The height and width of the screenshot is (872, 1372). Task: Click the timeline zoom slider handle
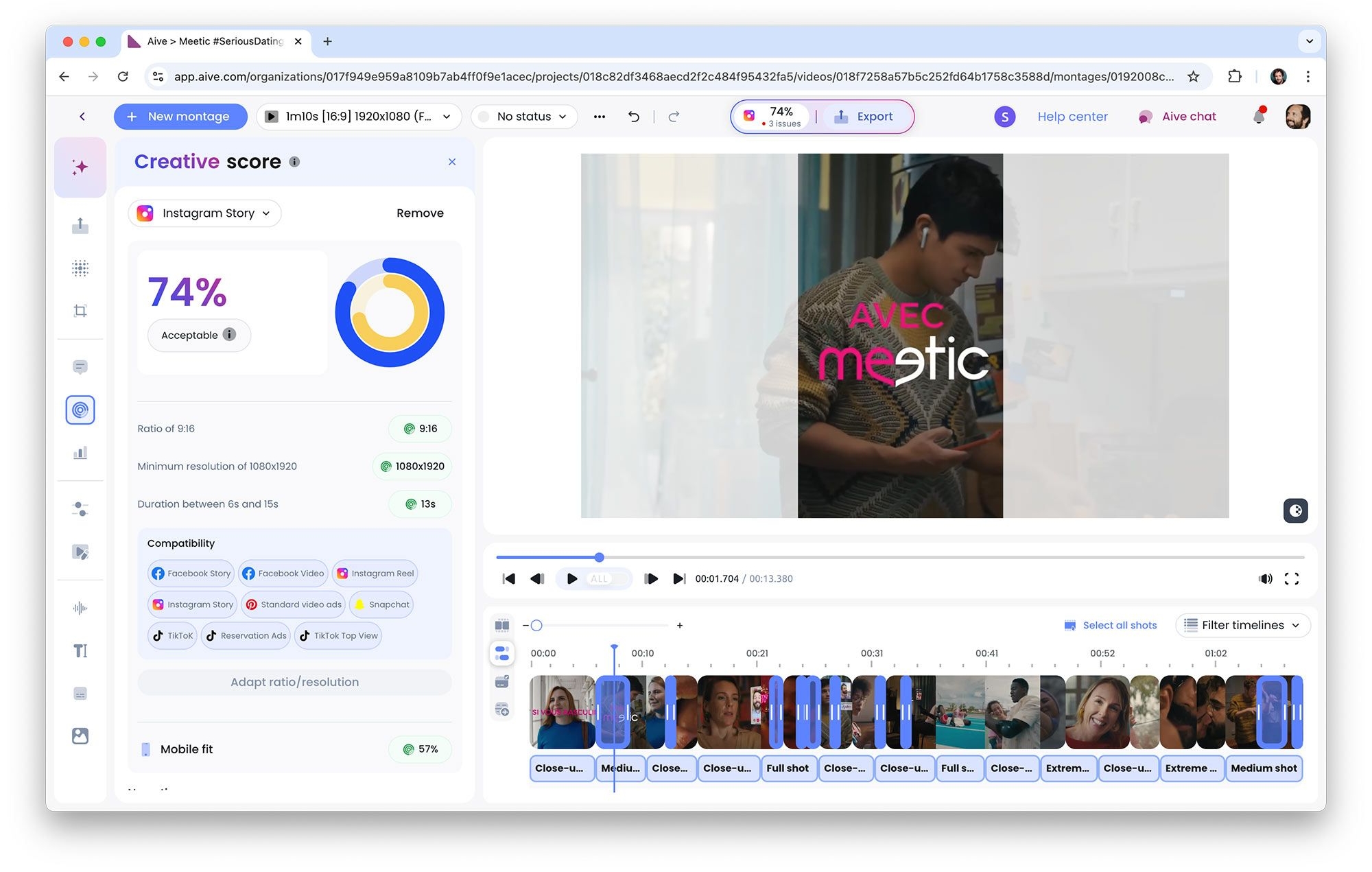pyautogui.click(x=536, y=625)
